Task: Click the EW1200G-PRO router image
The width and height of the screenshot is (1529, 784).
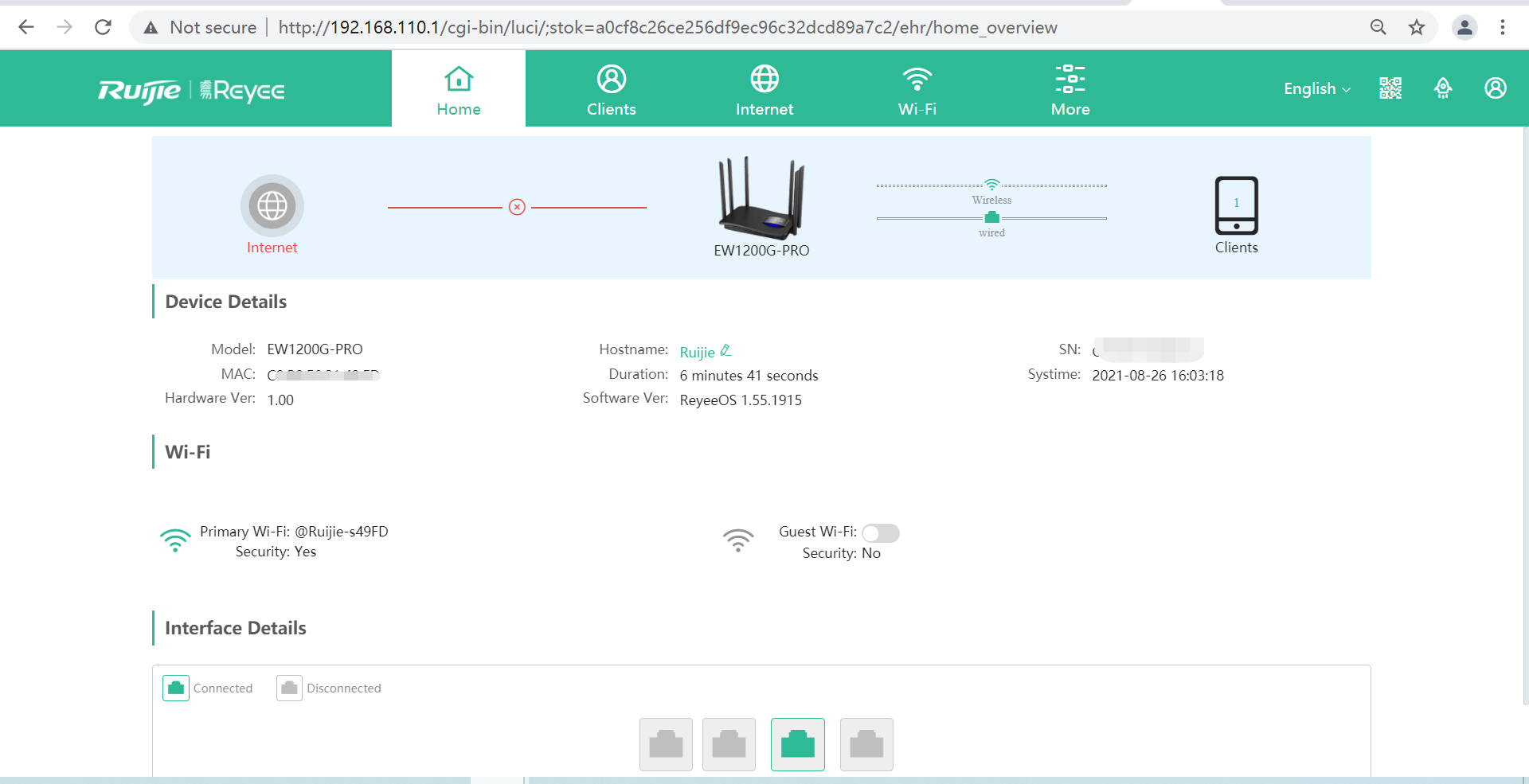Action: [x=761, y=197]
